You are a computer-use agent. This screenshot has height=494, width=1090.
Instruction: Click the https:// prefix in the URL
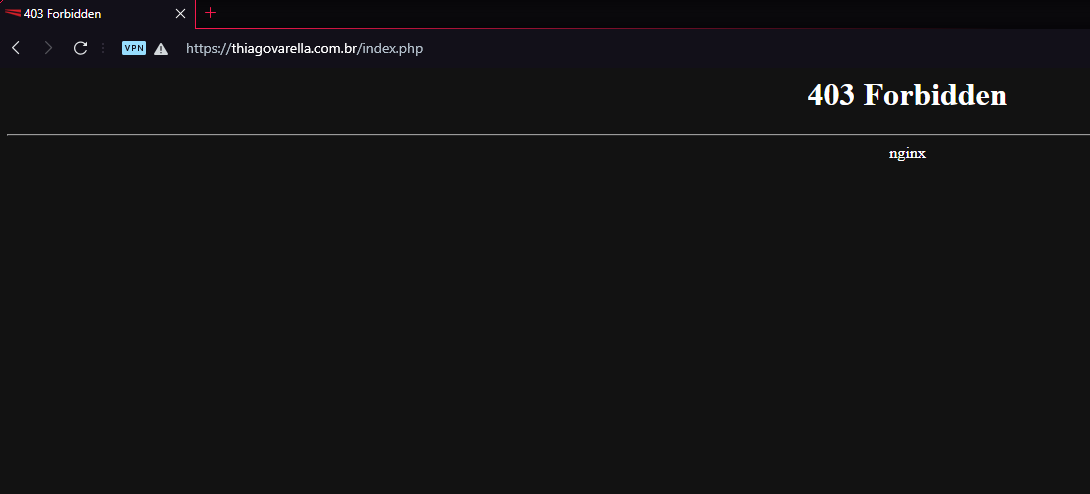click(208, 48)
